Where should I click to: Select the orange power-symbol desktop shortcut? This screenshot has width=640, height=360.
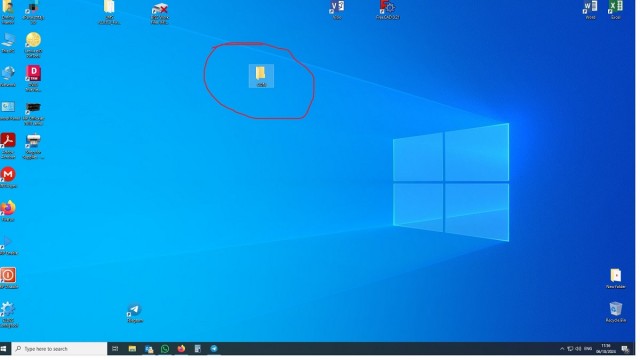click(x=8, y=278)
